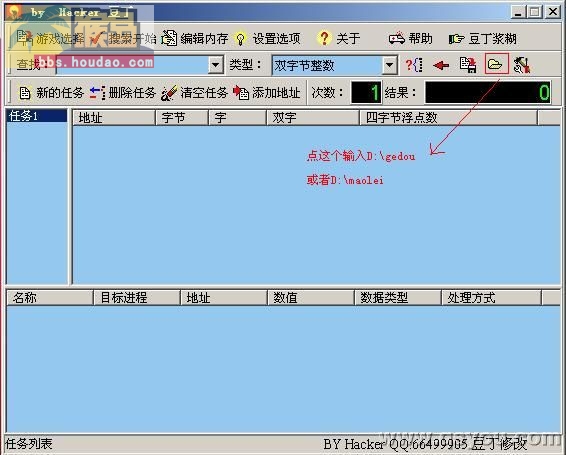Open 帮助 help
This screenshot has width=566, height=455.
(x=411, y=38)
